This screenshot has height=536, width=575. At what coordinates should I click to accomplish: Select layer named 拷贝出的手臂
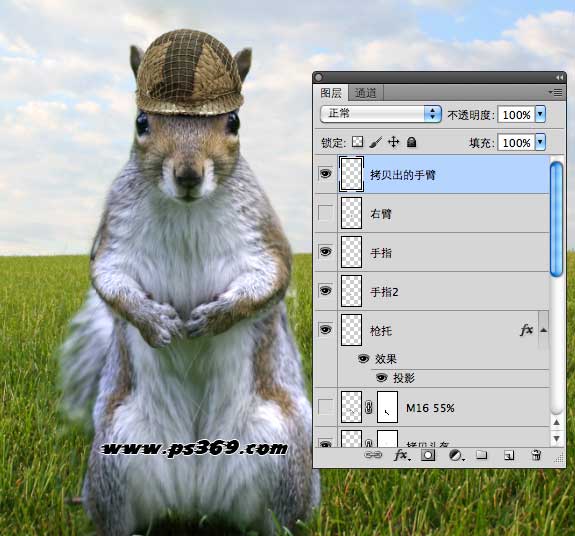(403, 175)
